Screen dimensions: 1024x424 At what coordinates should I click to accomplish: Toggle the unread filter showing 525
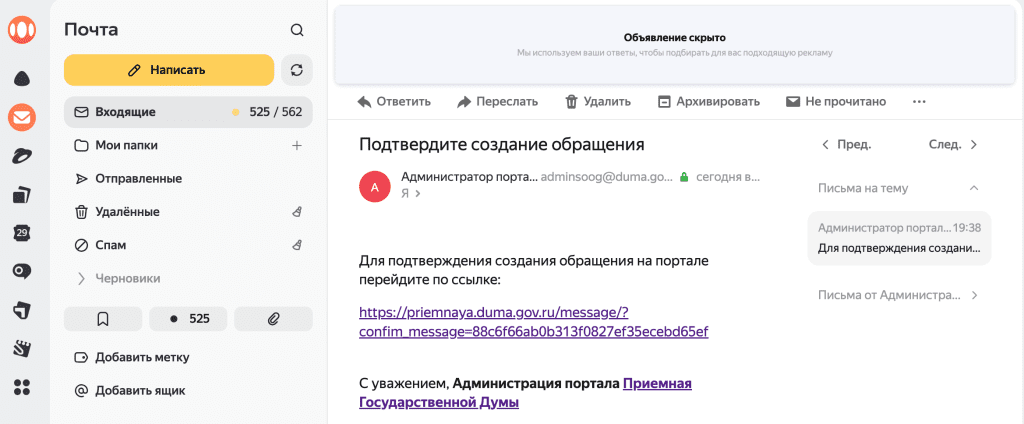[x=188, y=319]
